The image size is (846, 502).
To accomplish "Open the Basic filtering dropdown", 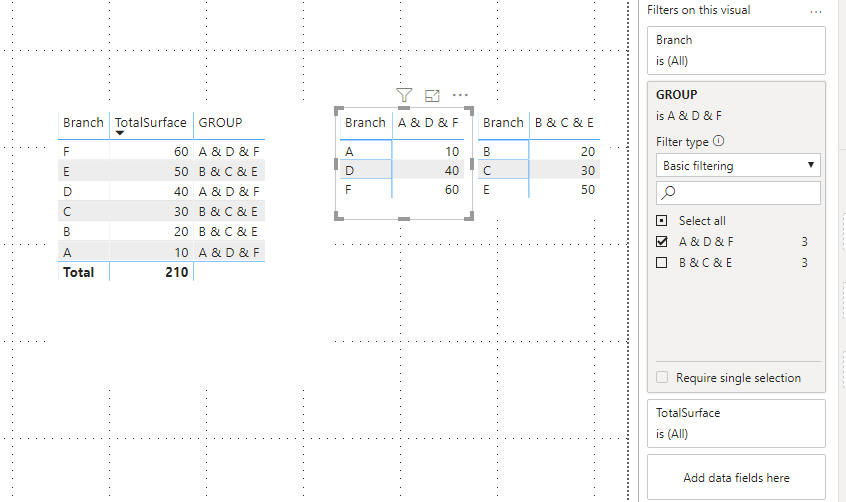I will [738, 165].
